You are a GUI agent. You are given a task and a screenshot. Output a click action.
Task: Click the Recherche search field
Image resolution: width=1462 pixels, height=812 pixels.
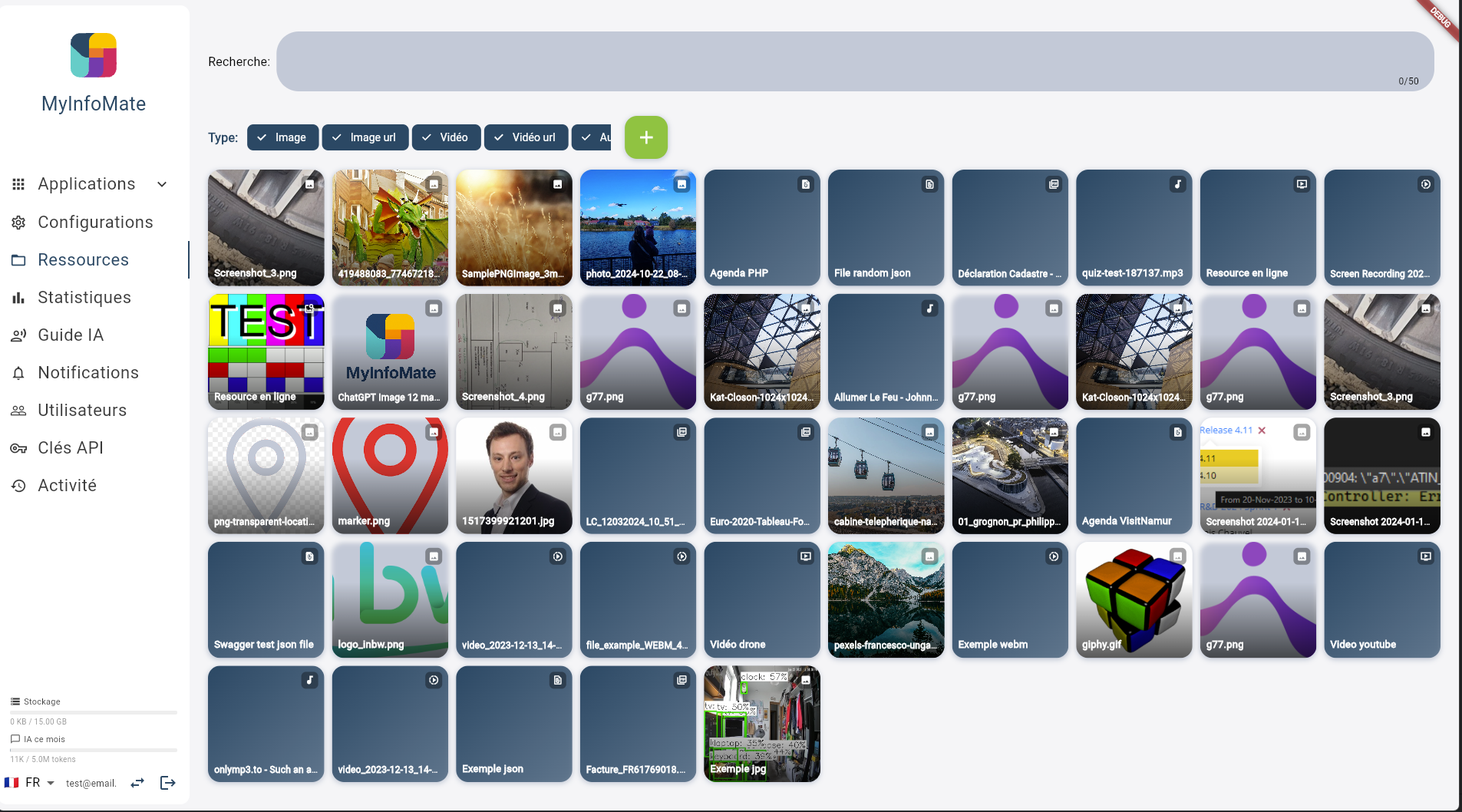click(x=855, y=61)
